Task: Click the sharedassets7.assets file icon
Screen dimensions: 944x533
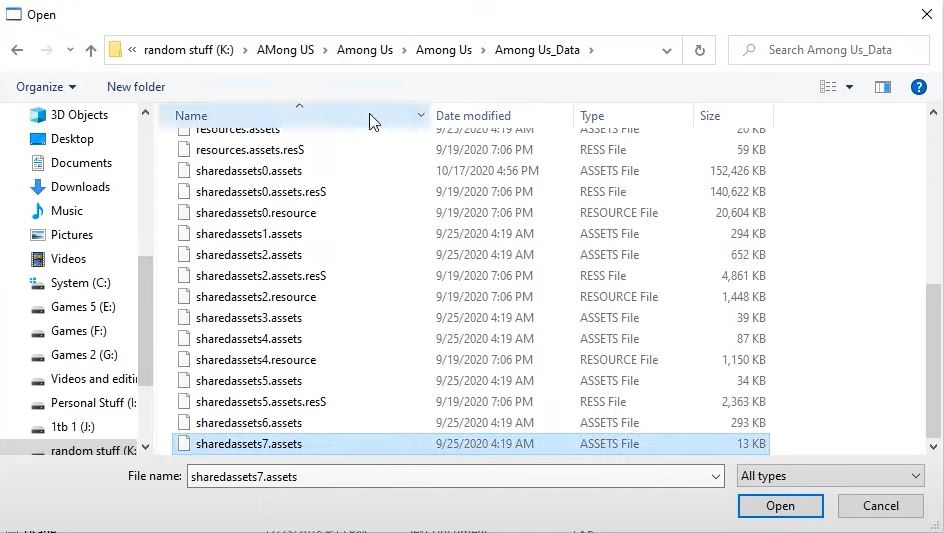Action: point(184,444)
